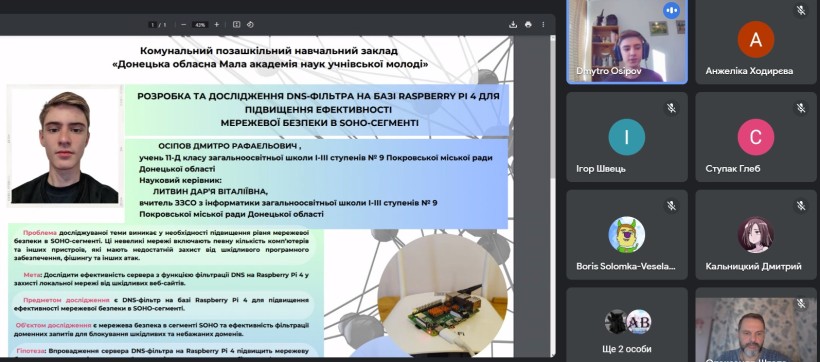Viewport: 820px width, 362px height.
Task: Zoom out with the minus icon
Action: [184, 25]
